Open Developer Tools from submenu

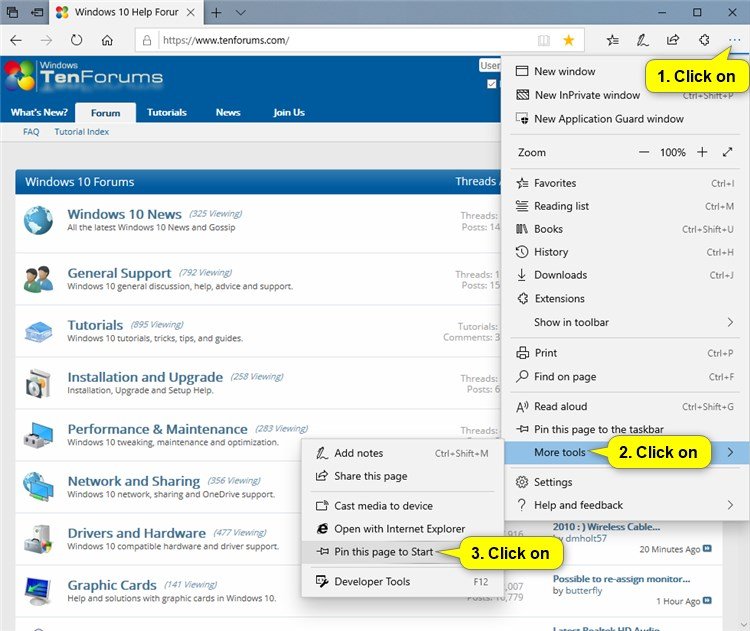pyautogui.click(x=402, y=581)
